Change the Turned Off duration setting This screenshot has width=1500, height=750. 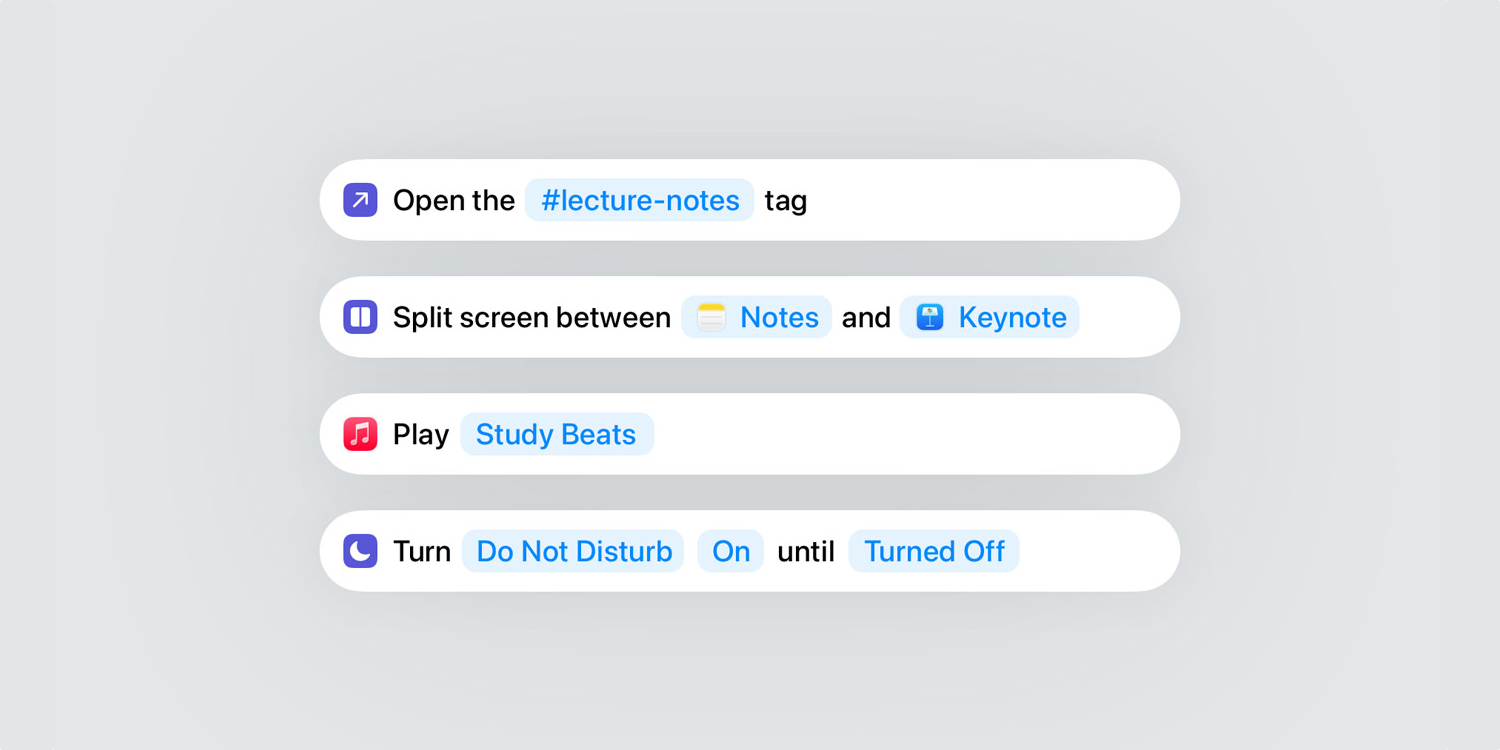[934, 551]
